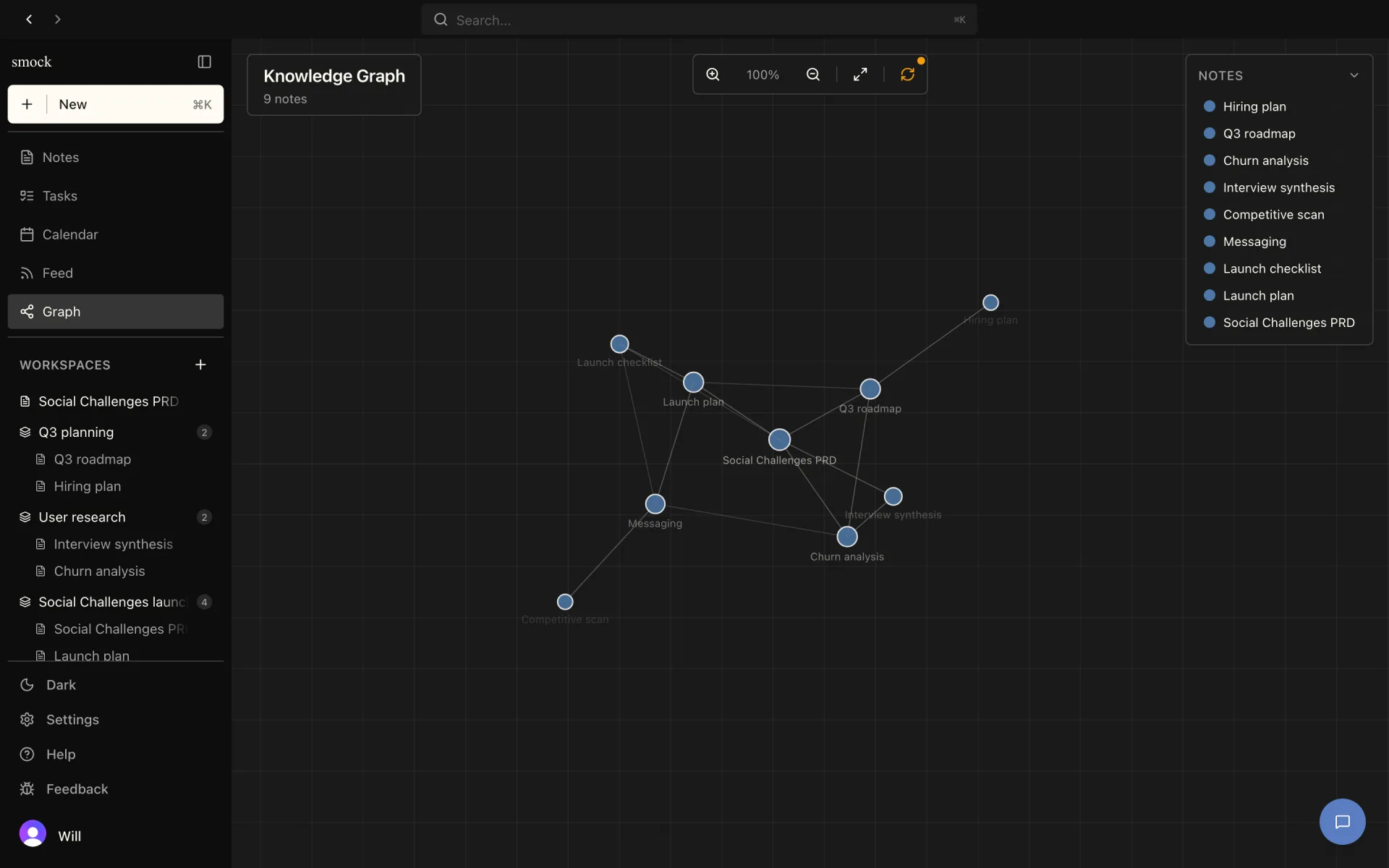Select Social Challenges PRD in NOTES legend
Image resolution: width=1389 pixels, height=868 pixels.
pos(1278,323)
